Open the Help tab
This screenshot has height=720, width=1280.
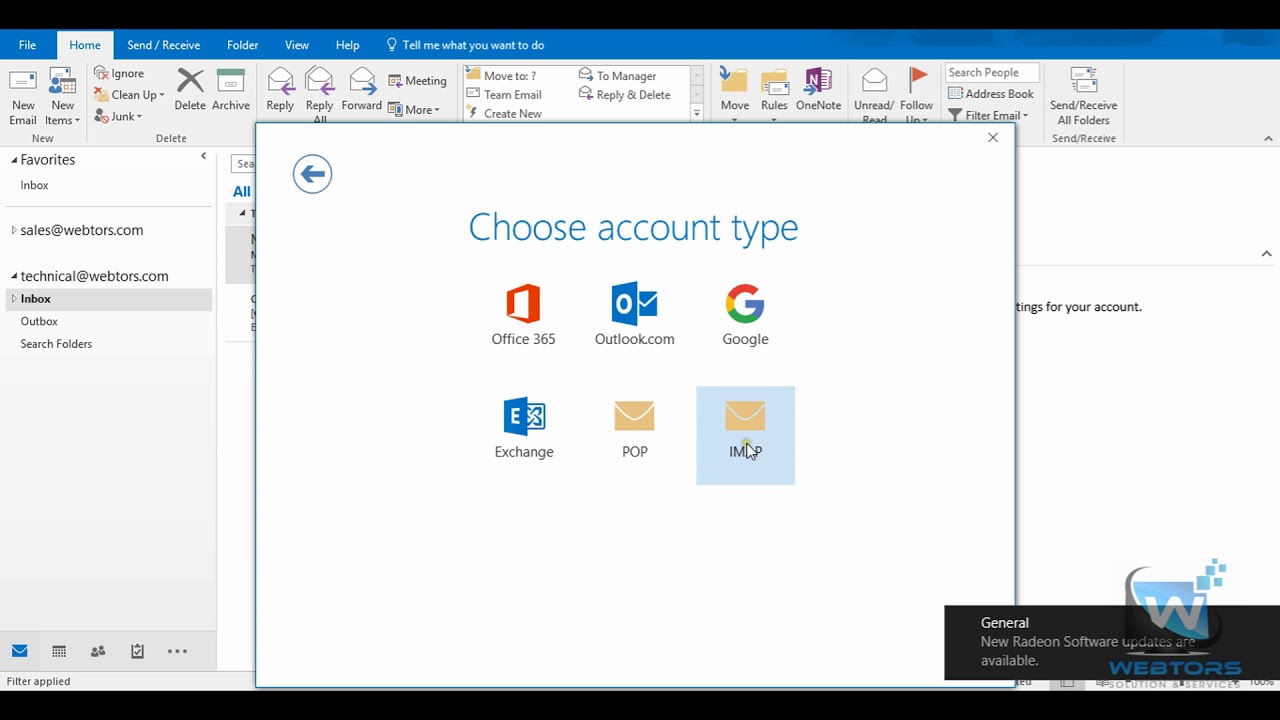coord(347,45)
